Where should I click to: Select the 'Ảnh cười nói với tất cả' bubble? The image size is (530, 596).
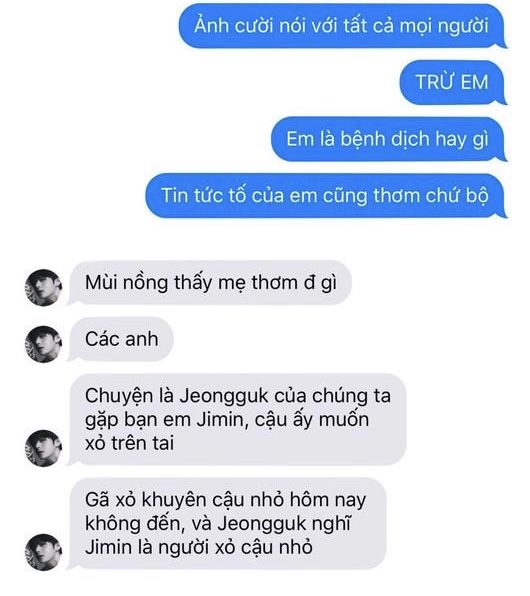[x=343, y=26]
